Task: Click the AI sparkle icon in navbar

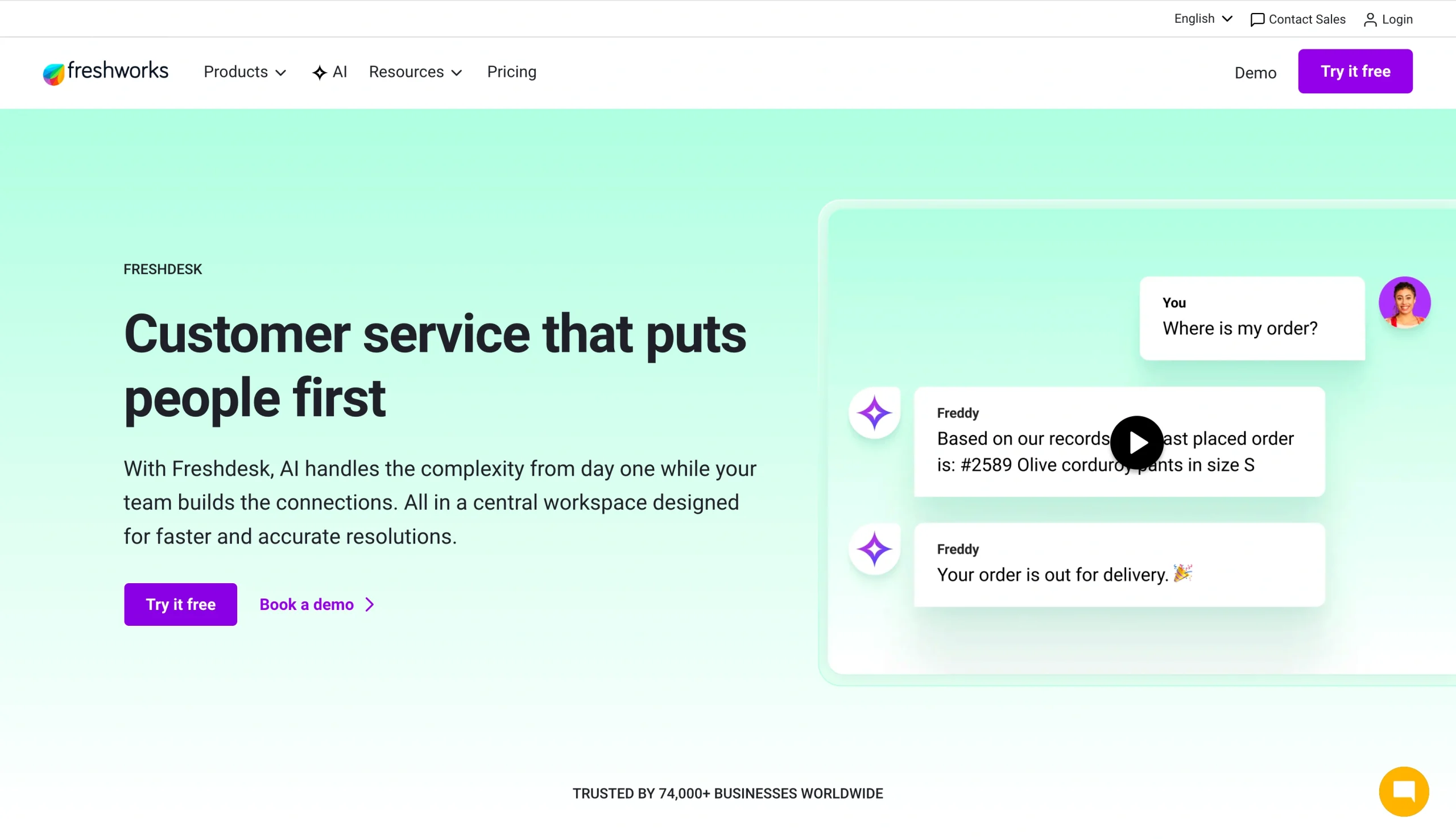Action: point(319,73)
